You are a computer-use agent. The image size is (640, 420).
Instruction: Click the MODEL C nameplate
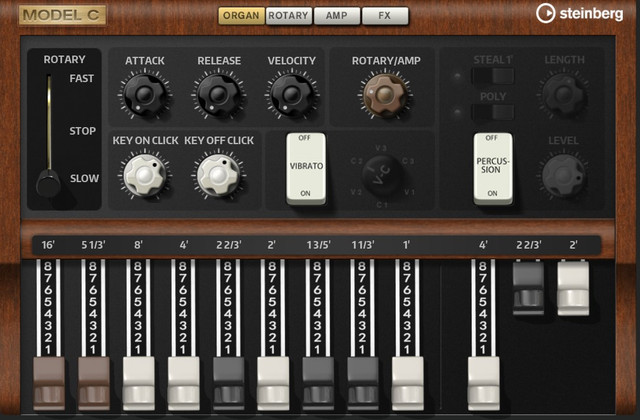click(x=62, y=16)
